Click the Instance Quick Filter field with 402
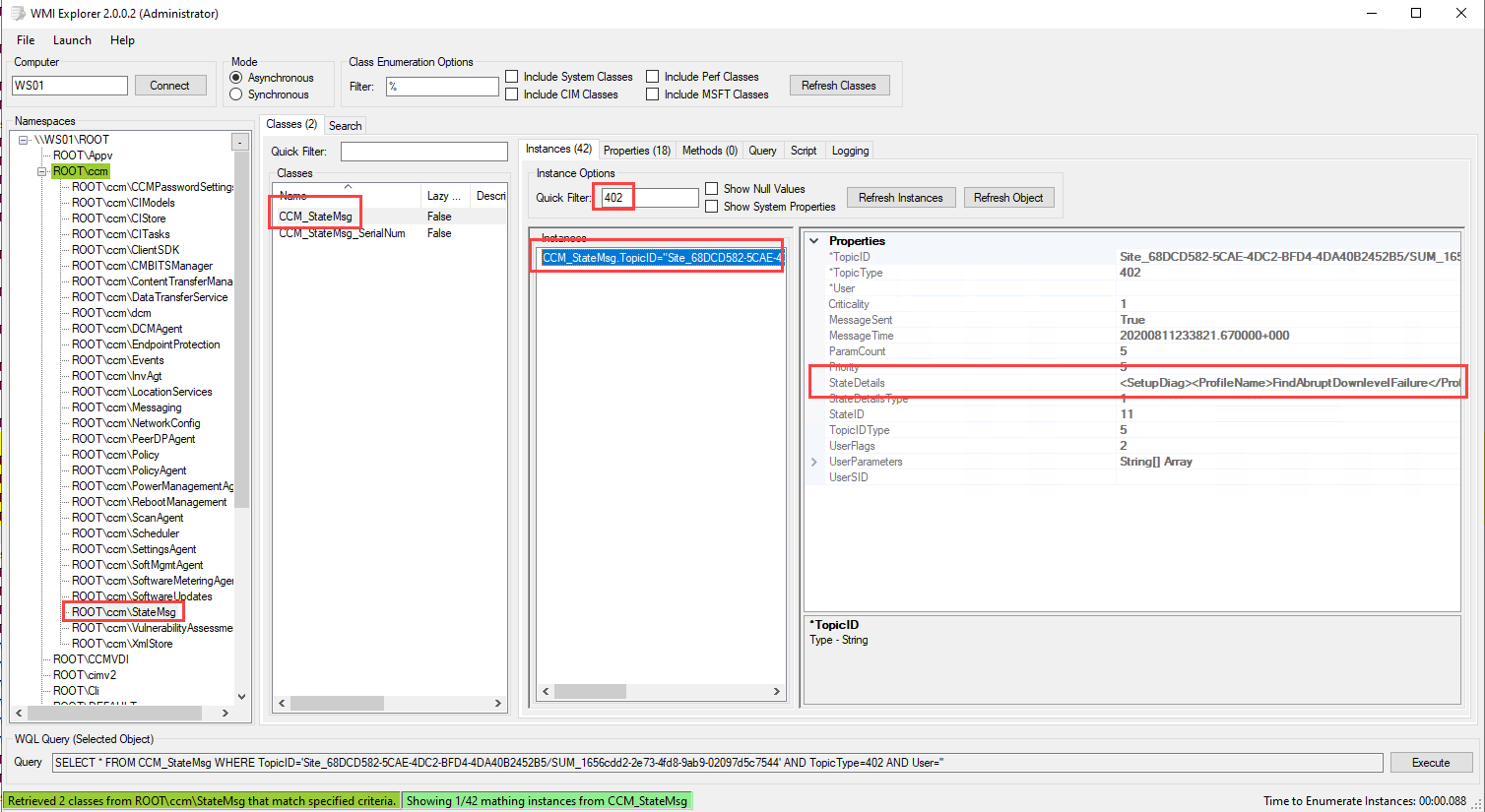 click(x=649, y=198)
